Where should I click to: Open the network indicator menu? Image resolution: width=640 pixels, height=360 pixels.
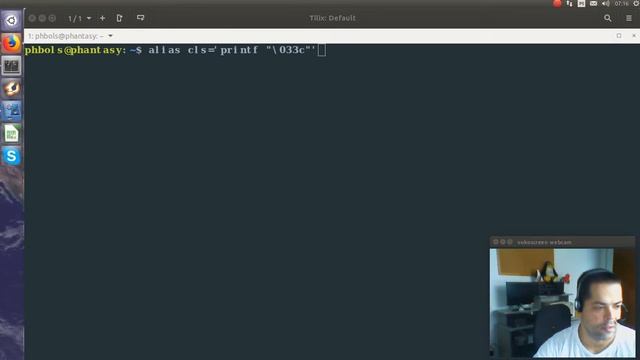coord(569,4)
